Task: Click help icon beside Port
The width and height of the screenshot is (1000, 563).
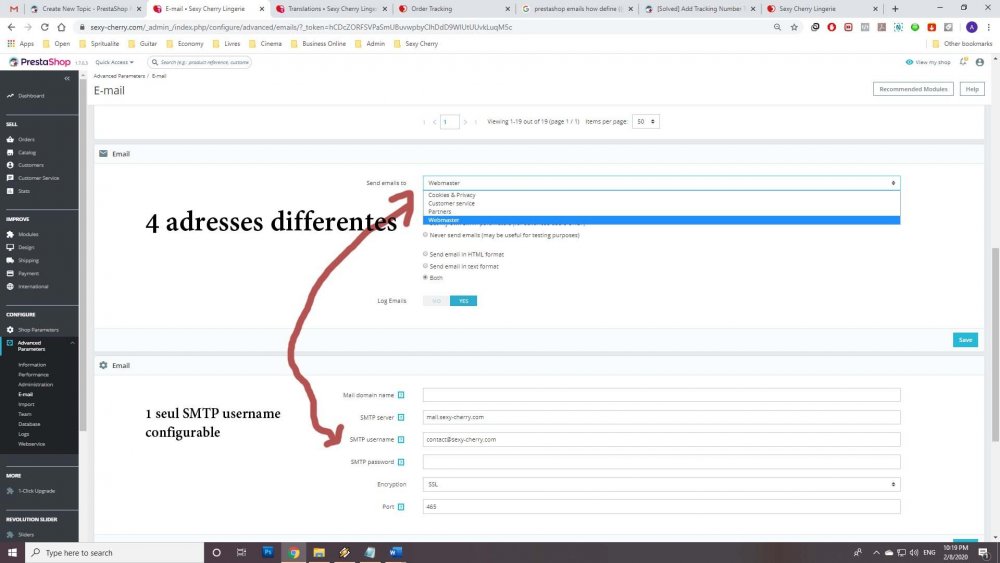Action: (x=401, y=507)
